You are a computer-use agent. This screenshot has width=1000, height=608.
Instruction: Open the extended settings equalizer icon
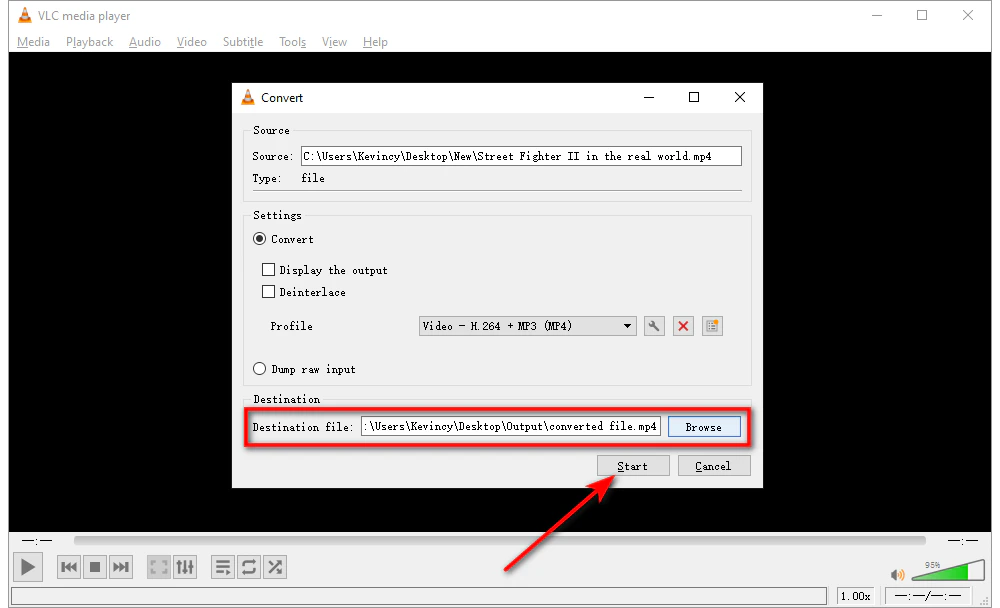tap(185, 567)
